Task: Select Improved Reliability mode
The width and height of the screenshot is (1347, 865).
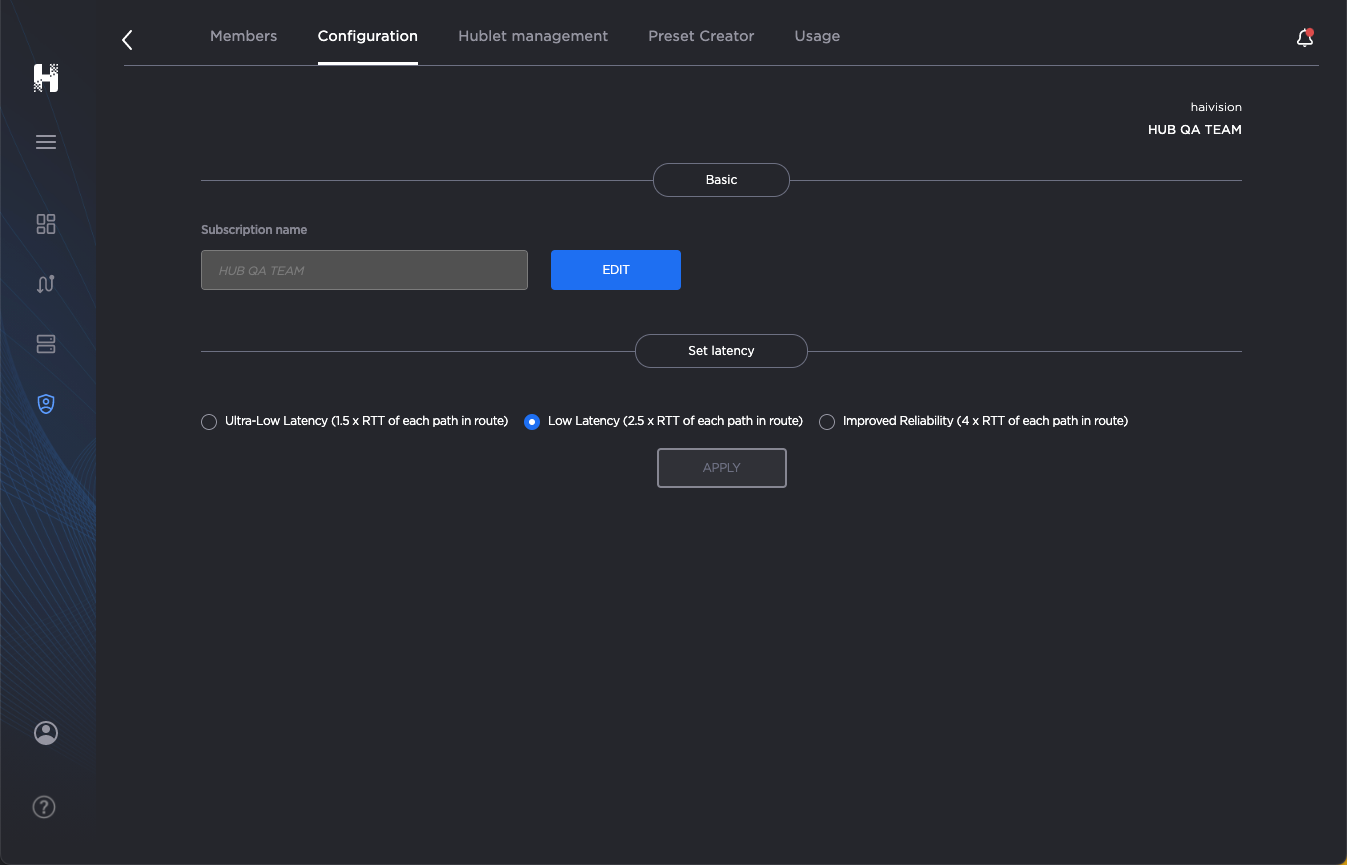Action: (827, 421)
